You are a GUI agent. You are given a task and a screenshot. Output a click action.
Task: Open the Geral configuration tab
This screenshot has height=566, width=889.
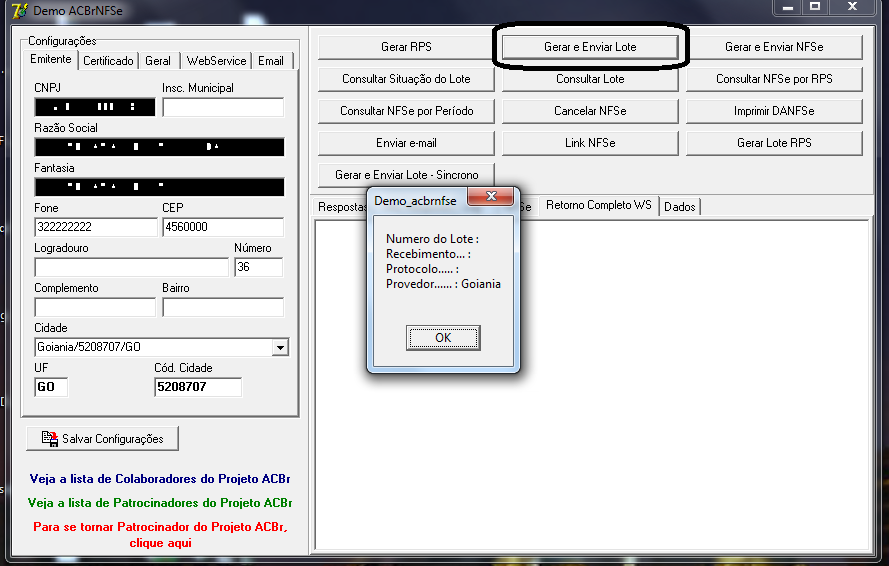[x=158, y=61]
